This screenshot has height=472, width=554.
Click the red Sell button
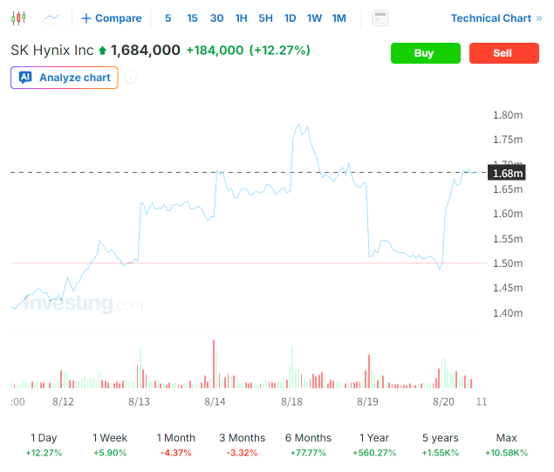[x=504, y=53]
